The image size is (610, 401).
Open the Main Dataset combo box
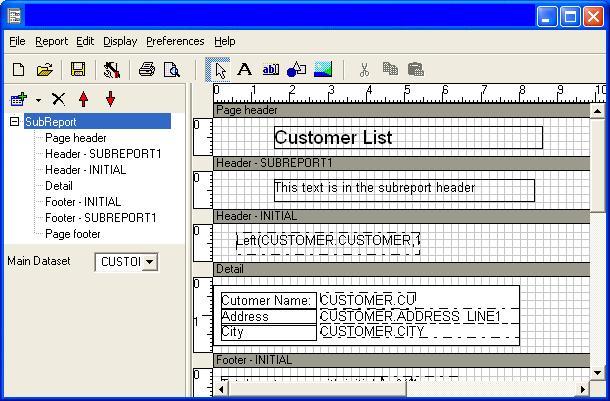[150, 262]
